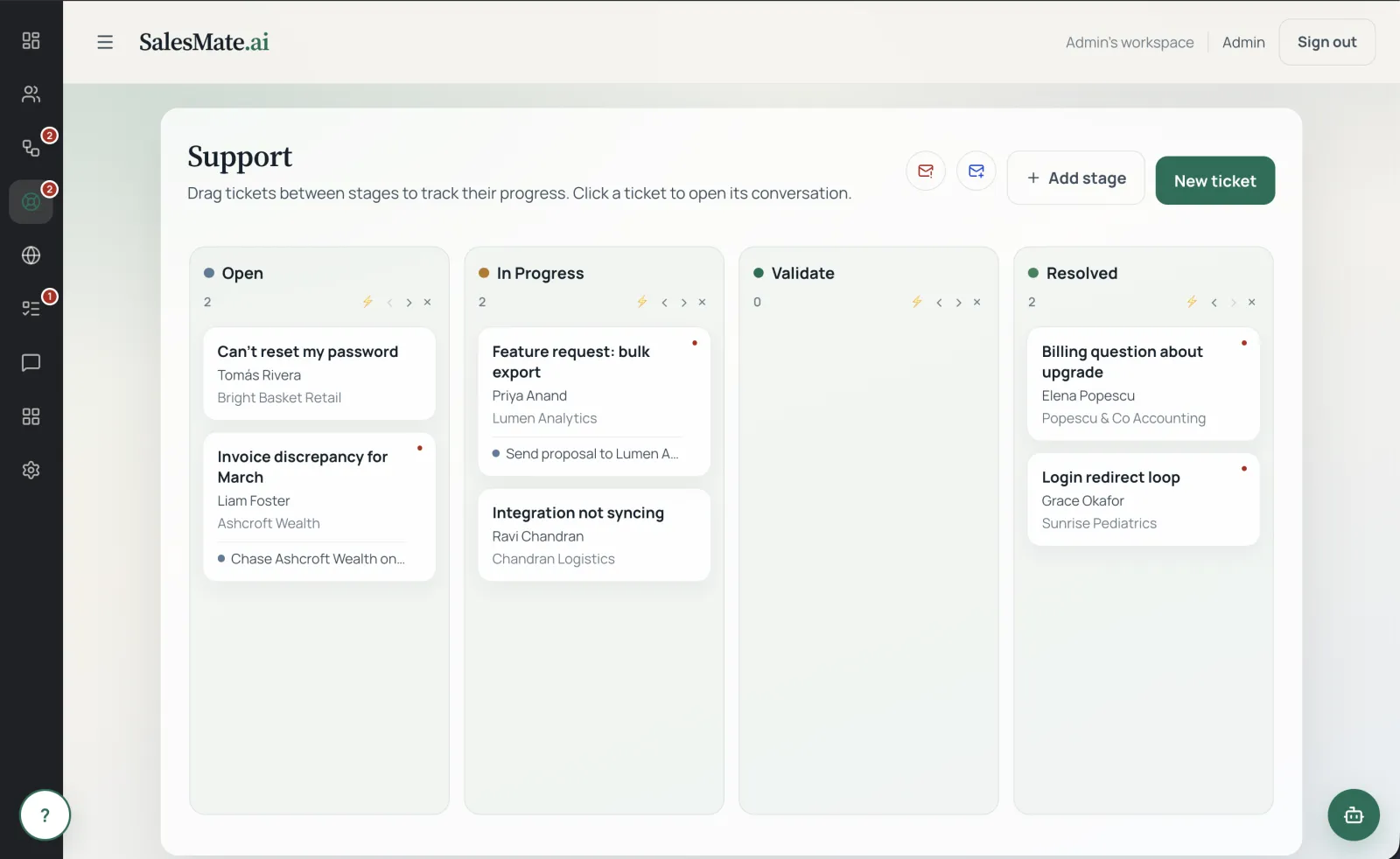The width and height of the screenshot is (1400, 859).
Task: Move Open stage right with chevron
Action: (x=409, y=303)
